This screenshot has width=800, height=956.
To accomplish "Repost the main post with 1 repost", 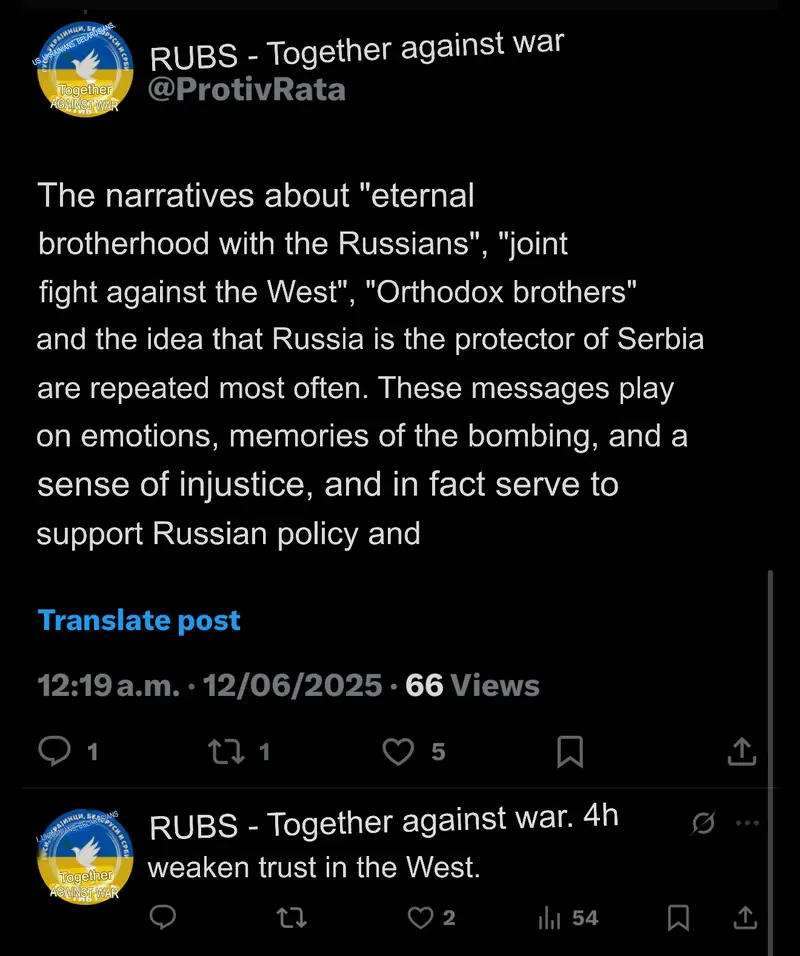I will pos(222,750).
